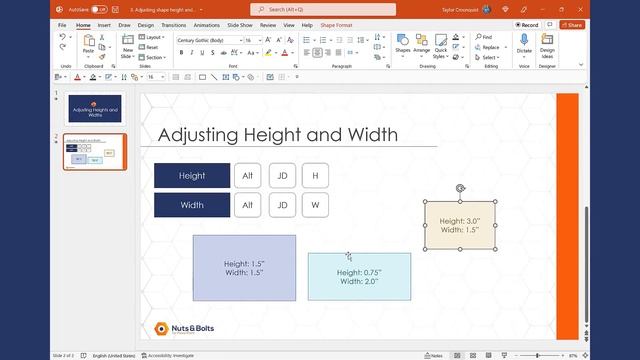Click the Decrease Font Size icon

(279, 40)
